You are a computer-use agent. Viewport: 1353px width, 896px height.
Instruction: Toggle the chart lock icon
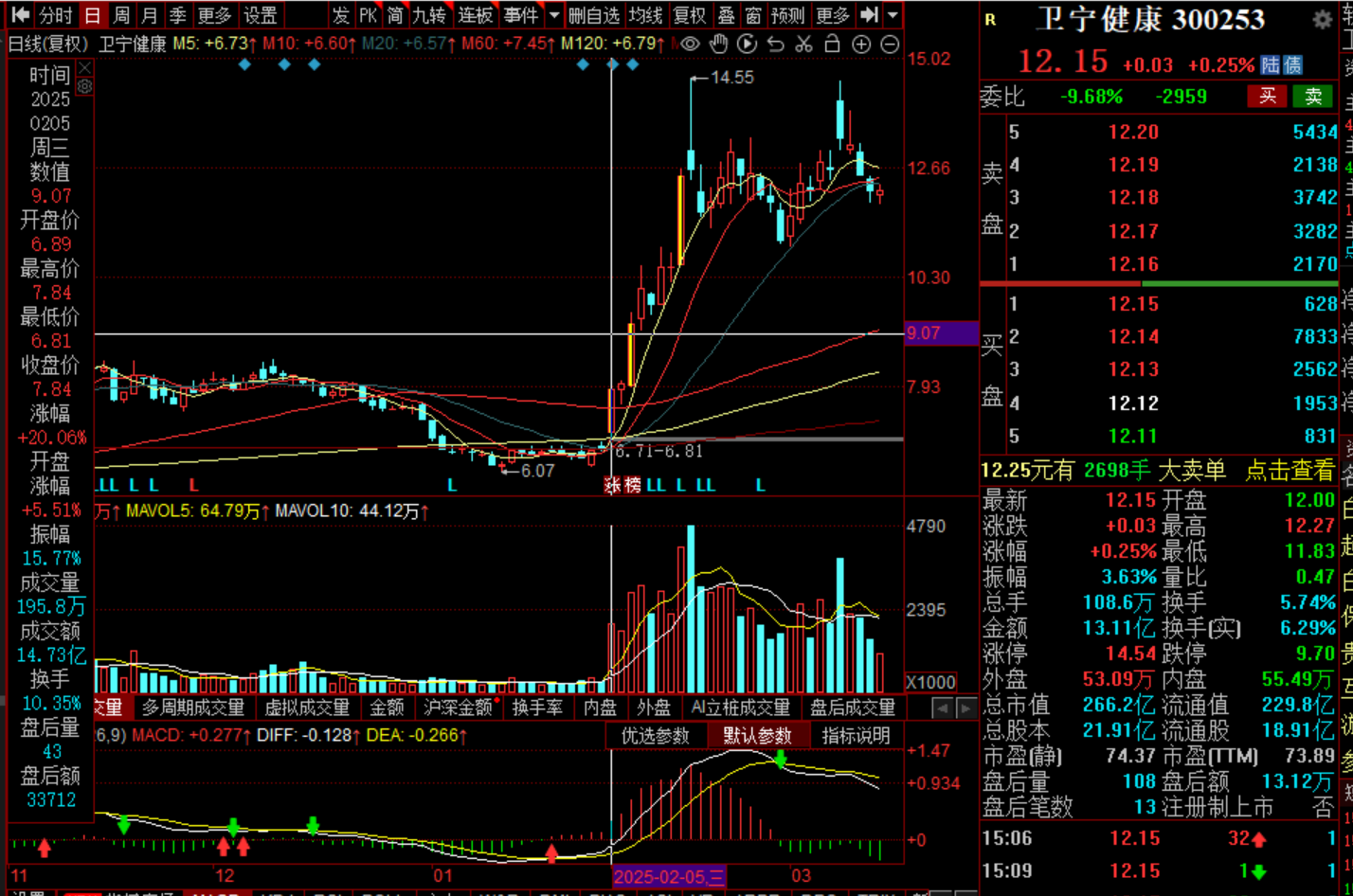tap(833, 44)
